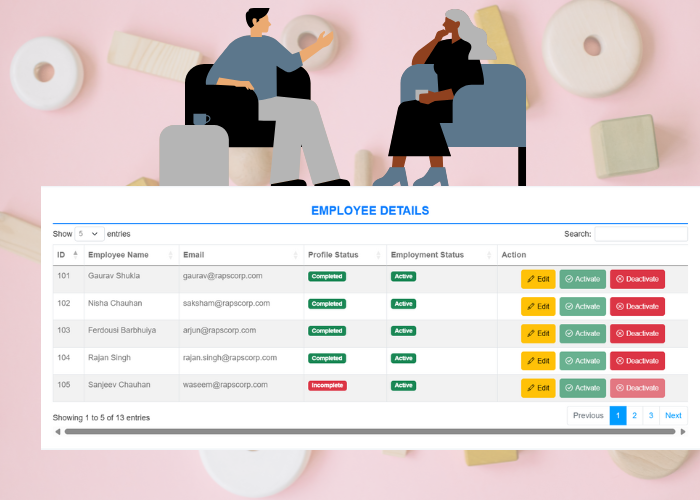The image size is (700, 500).
Task: Deactivate employee Gaurav Shukla
Action: 637,279
